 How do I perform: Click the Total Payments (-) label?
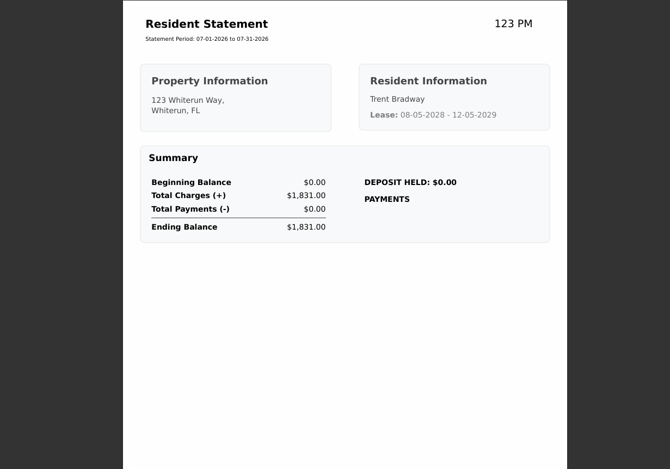pyautogui.click(x=190, y=209)
